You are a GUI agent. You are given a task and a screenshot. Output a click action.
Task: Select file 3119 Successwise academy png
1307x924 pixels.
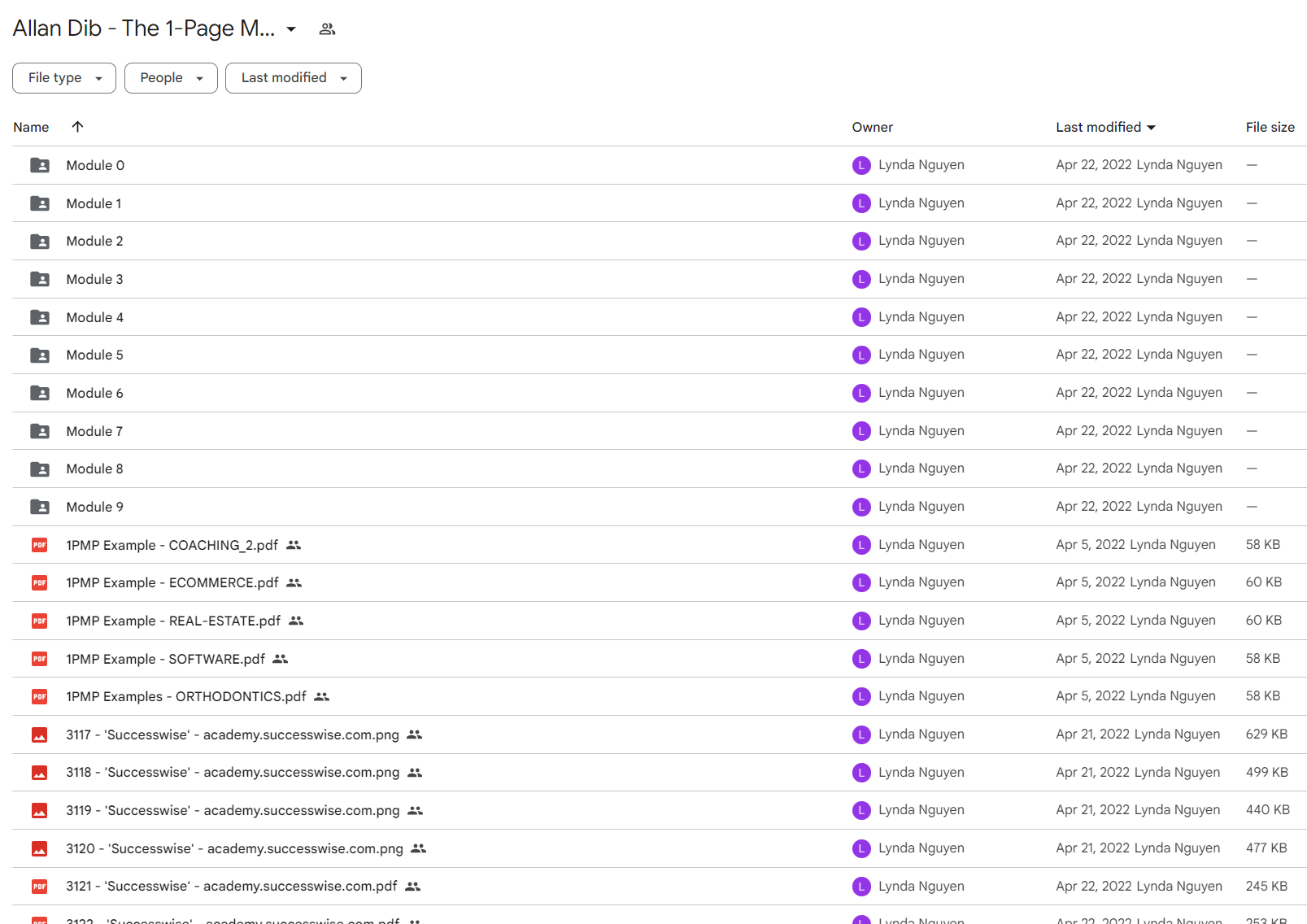click(x=233, y=811)
